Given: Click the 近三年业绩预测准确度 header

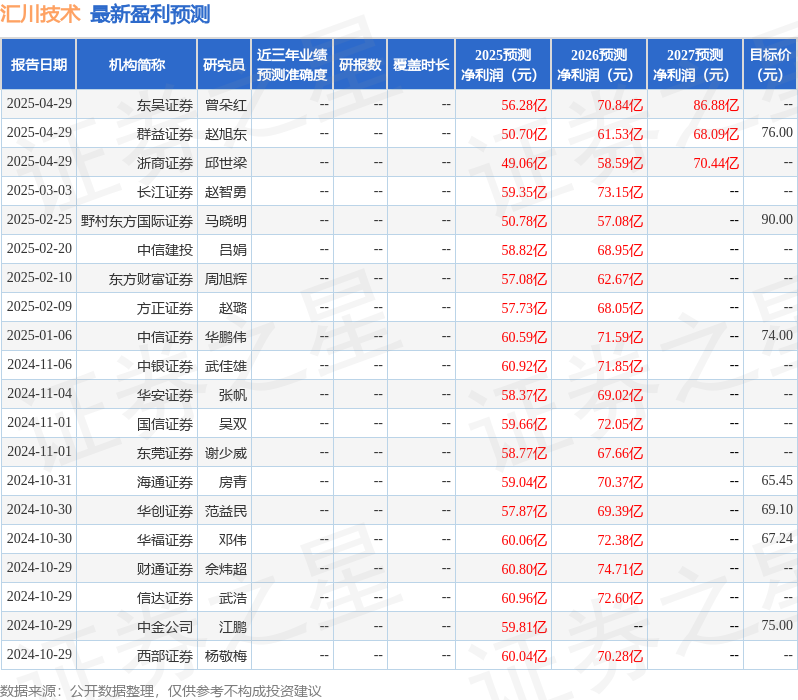Looking at the screenshot, I should (292, 65).
